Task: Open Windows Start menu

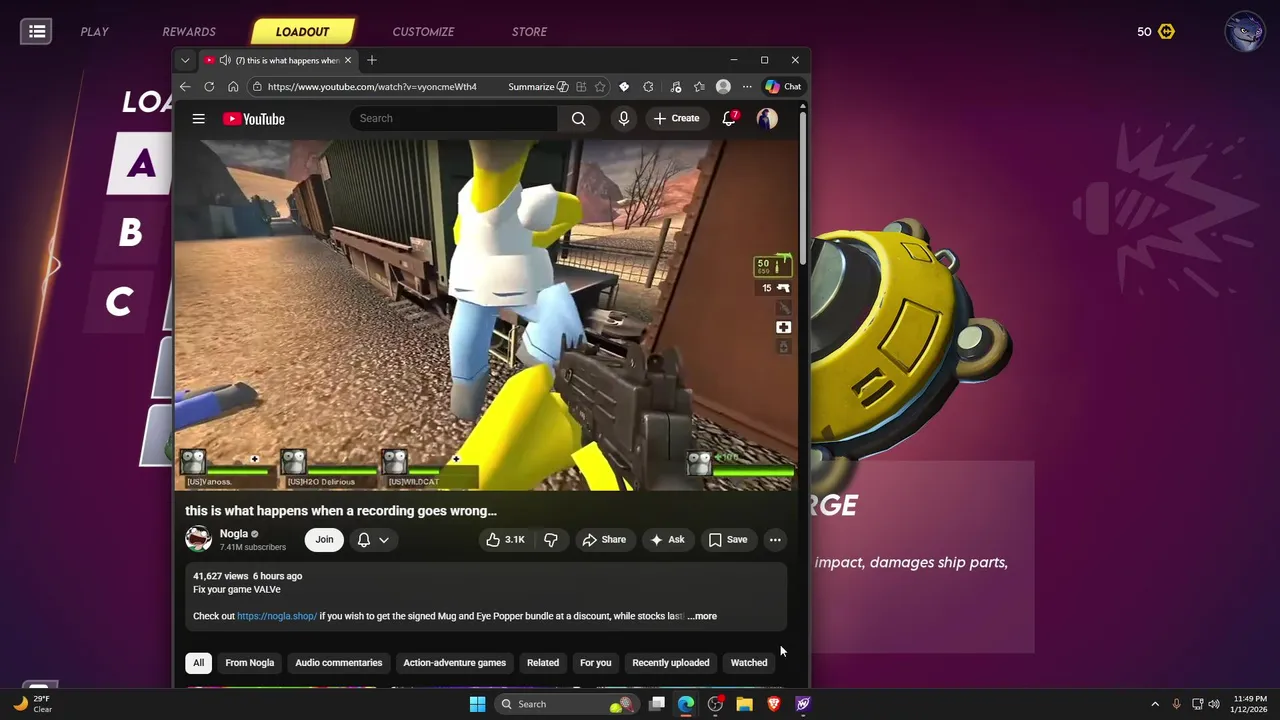Action: tap(477, 704)
